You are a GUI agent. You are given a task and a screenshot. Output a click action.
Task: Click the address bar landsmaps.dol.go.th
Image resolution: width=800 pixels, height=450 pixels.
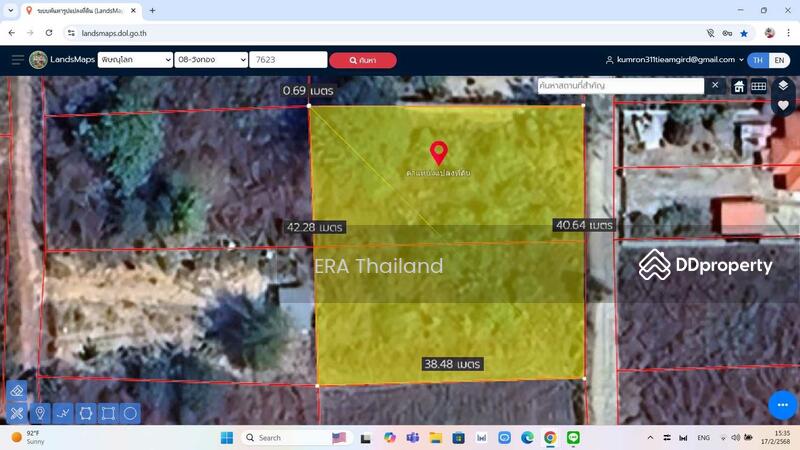[x=114, y=33]
